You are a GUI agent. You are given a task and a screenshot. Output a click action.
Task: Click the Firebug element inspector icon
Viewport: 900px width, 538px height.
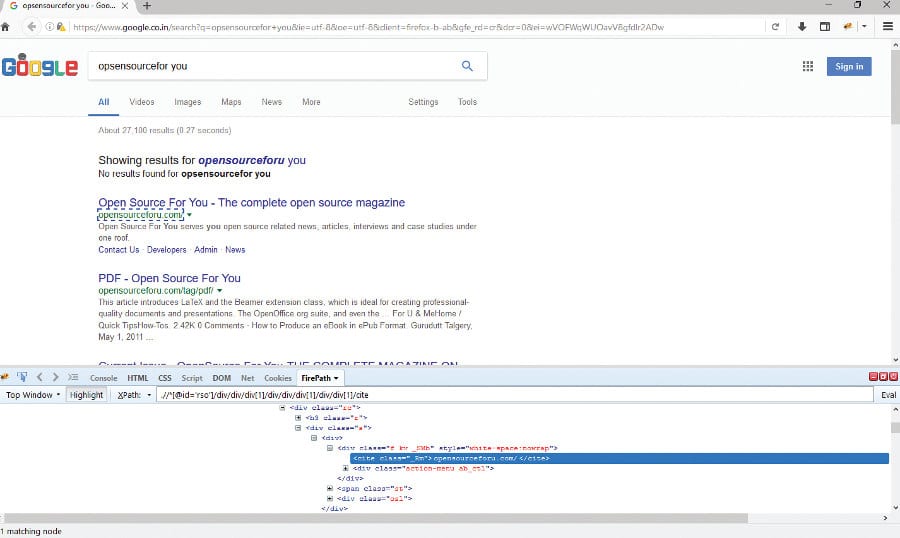point(20,377)
